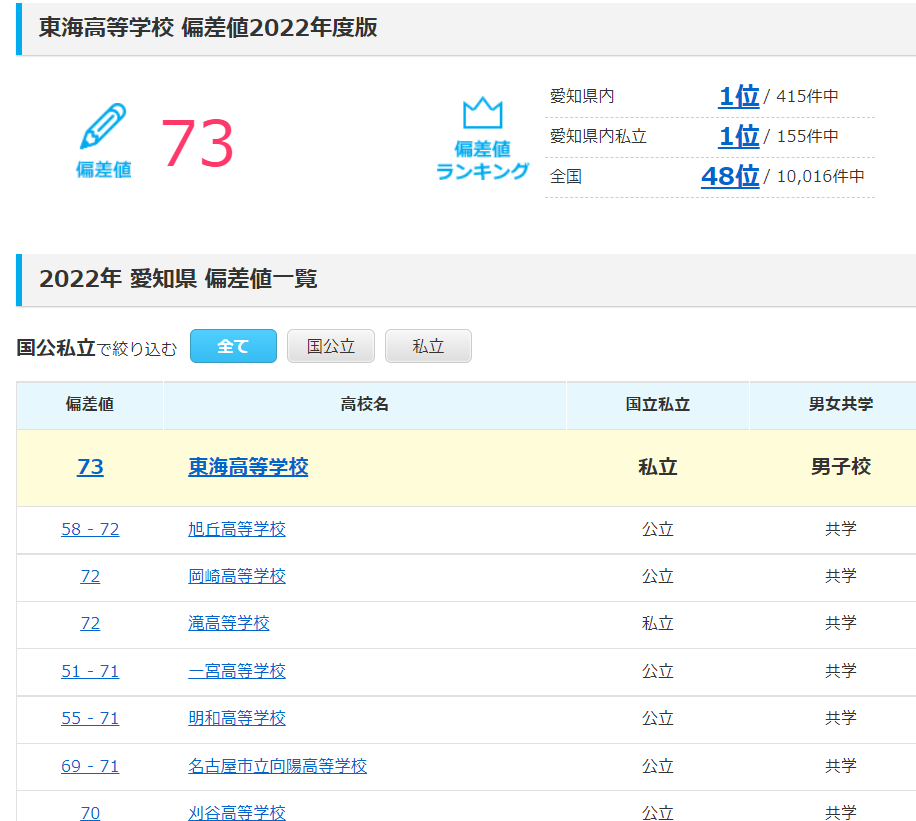Click 私立 cell in 滝高等学校 row

pyautogui.click(x=658, y=623)
